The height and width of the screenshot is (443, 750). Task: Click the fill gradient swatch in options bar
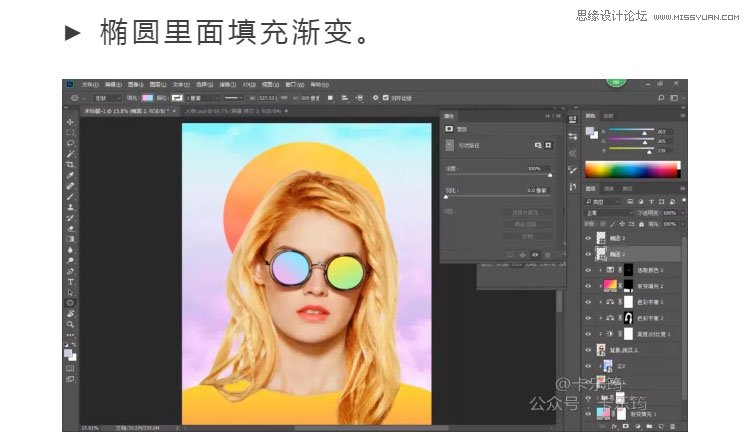(147, 98)
